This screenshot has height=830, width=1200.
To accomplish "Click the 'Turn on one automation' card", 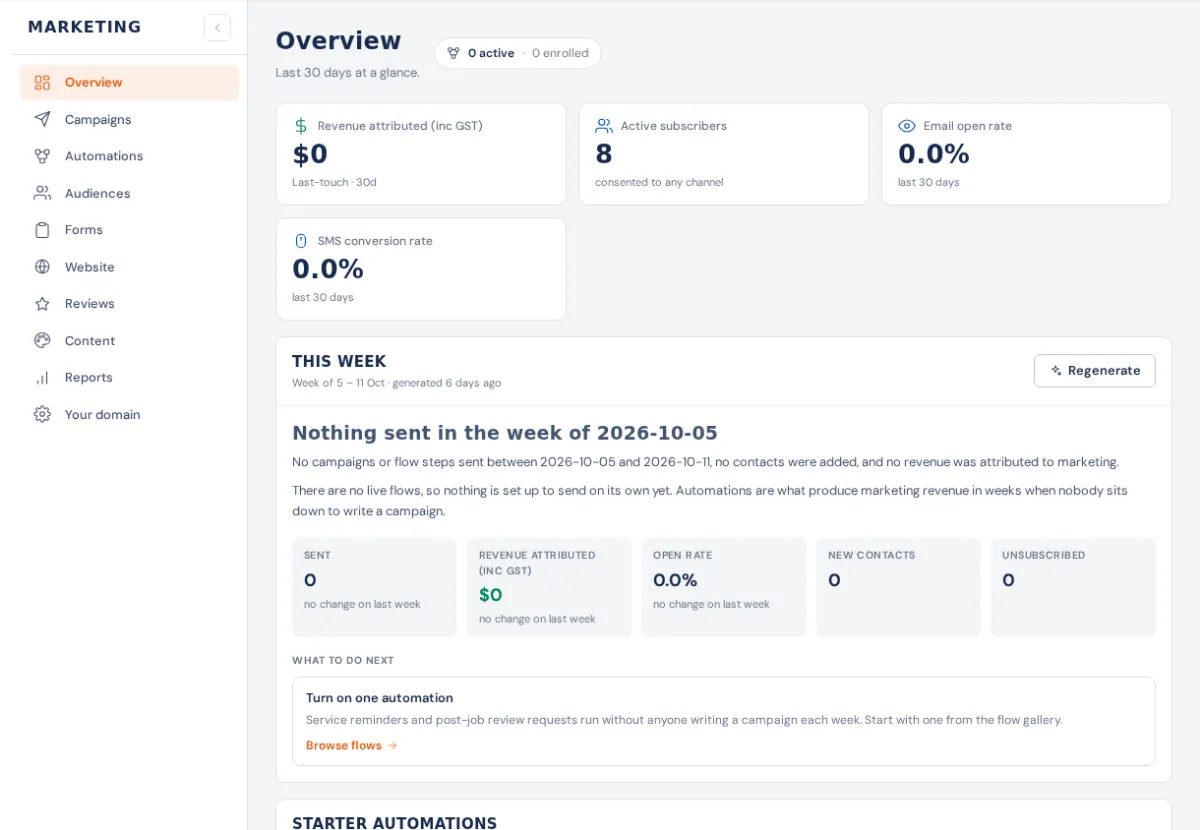I will coord(724,722).
